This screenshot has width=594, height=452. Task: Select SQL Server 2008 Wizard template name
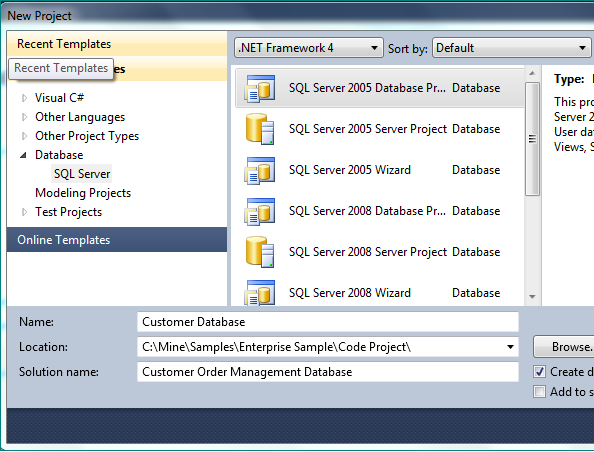(350, 293)
